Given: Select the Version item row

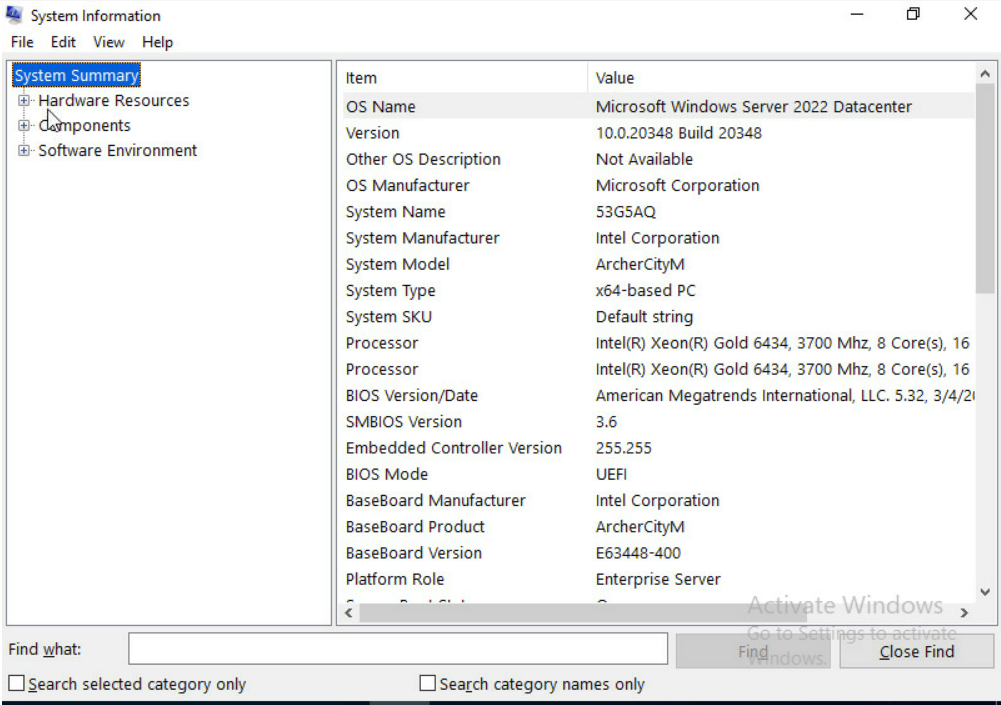Looking at the screenshot, I should pos(658,133).
